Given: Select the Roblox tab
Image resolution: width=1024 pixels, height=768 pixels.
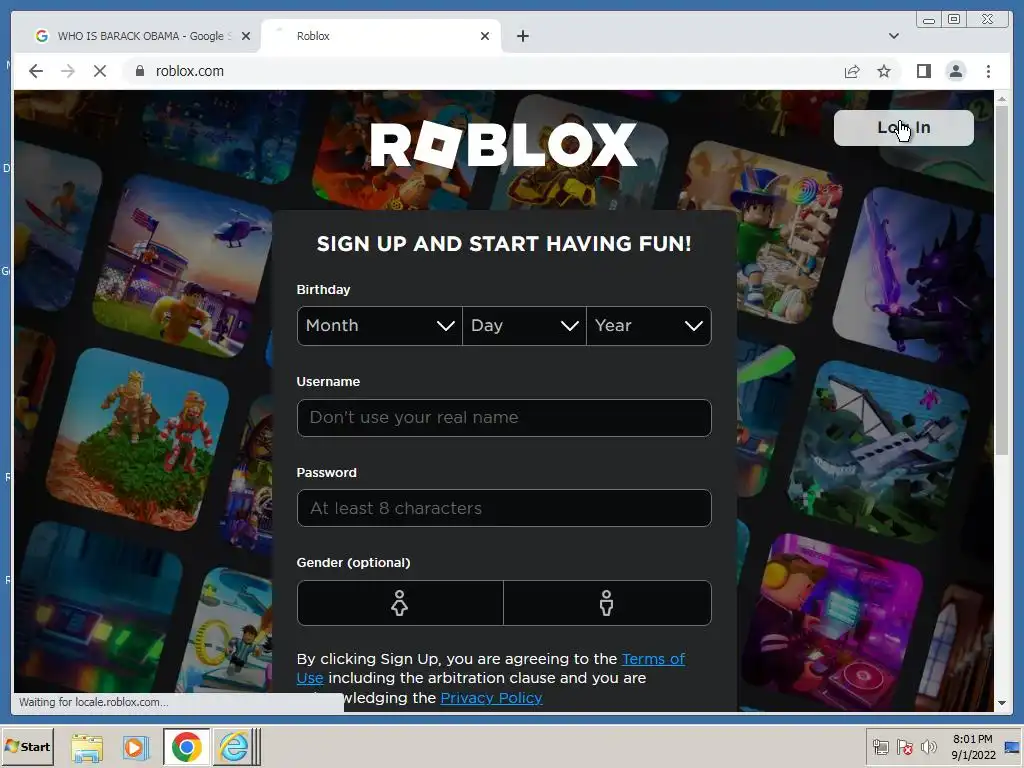Looking at the screenshot, I should (381, 36).
